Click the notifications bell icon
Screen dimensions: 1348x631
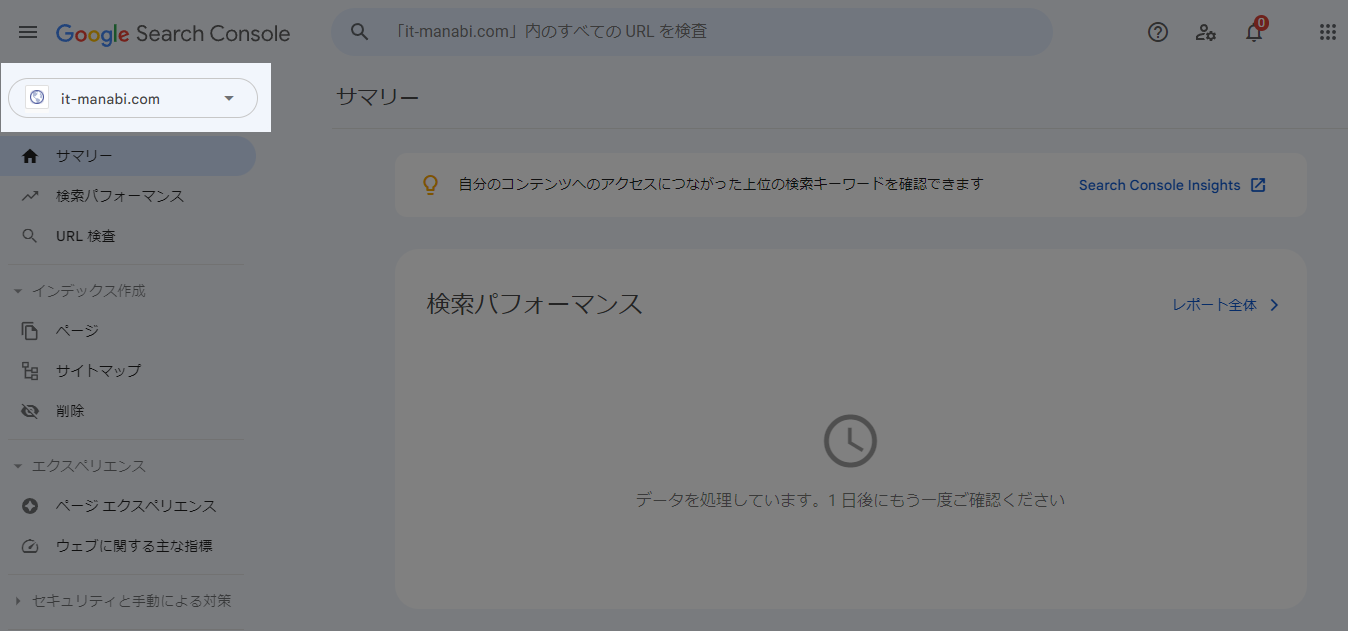point(1253,32)
